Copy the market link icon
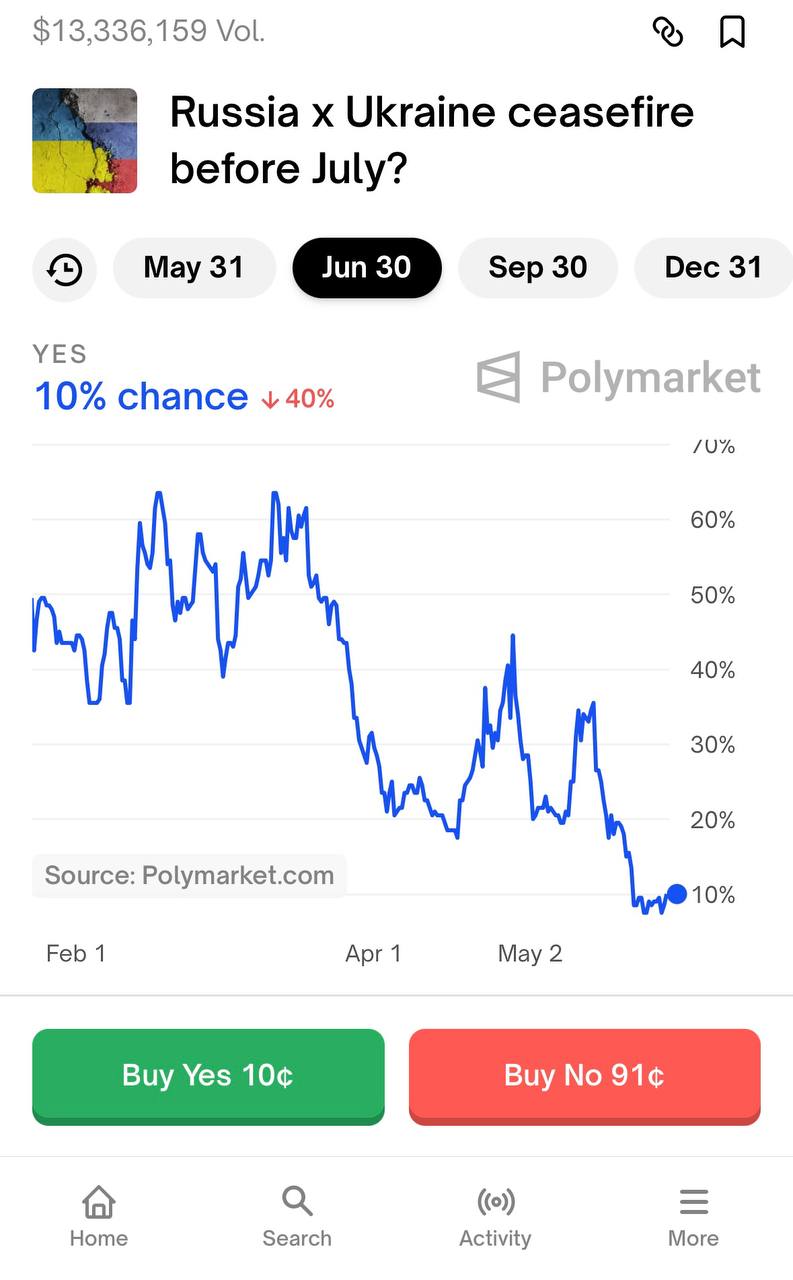 [x=667, y=32]
